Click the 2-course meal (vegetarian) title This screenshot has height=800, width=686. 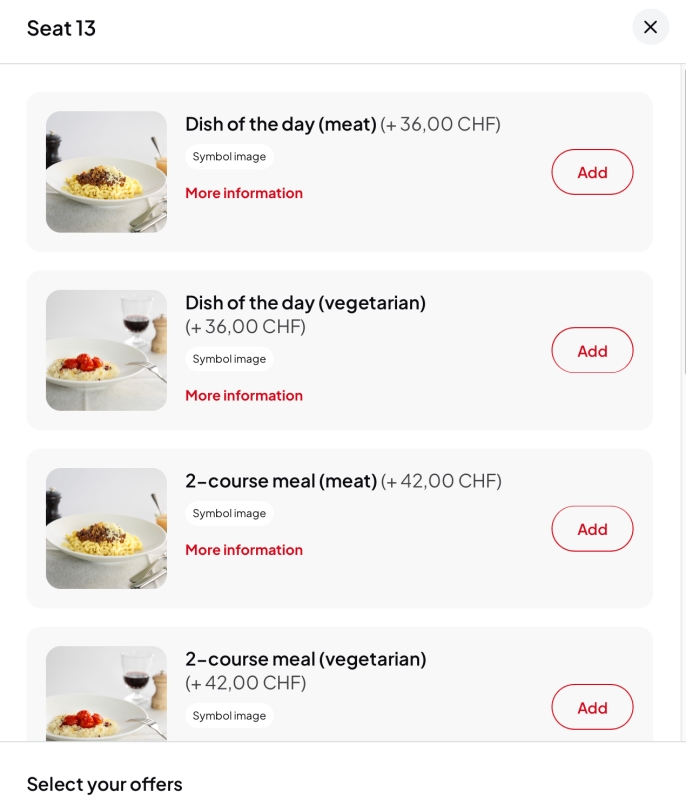306,659
